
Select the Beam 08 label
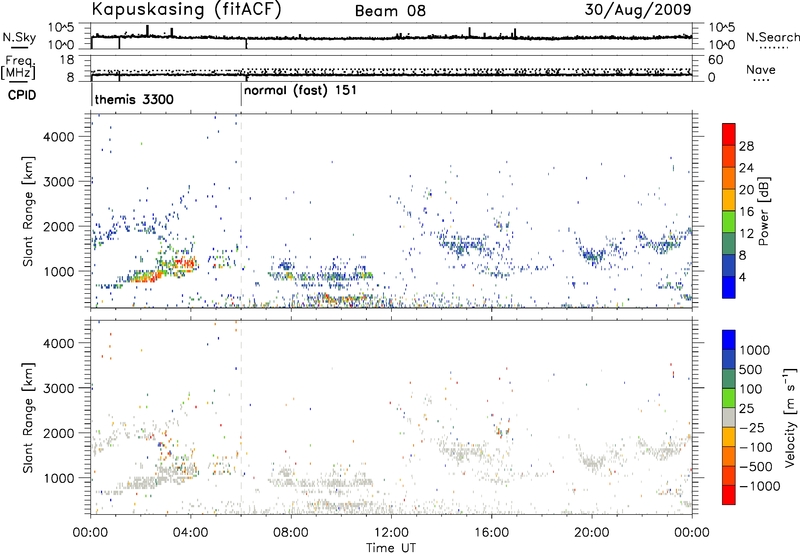click(x=390, y=11)
